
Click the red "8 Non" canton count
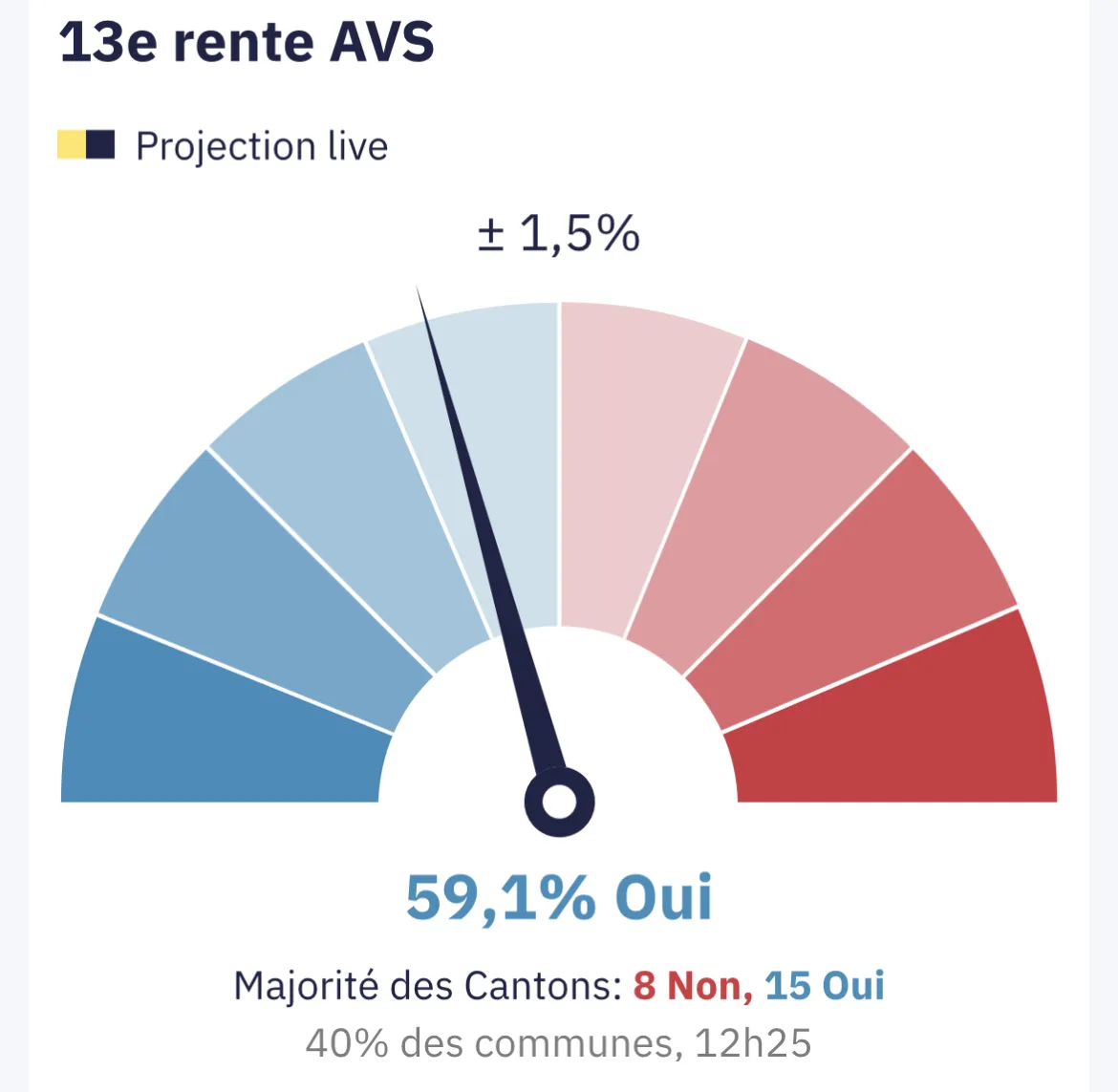pyautogui.click(x=693, y=987)
